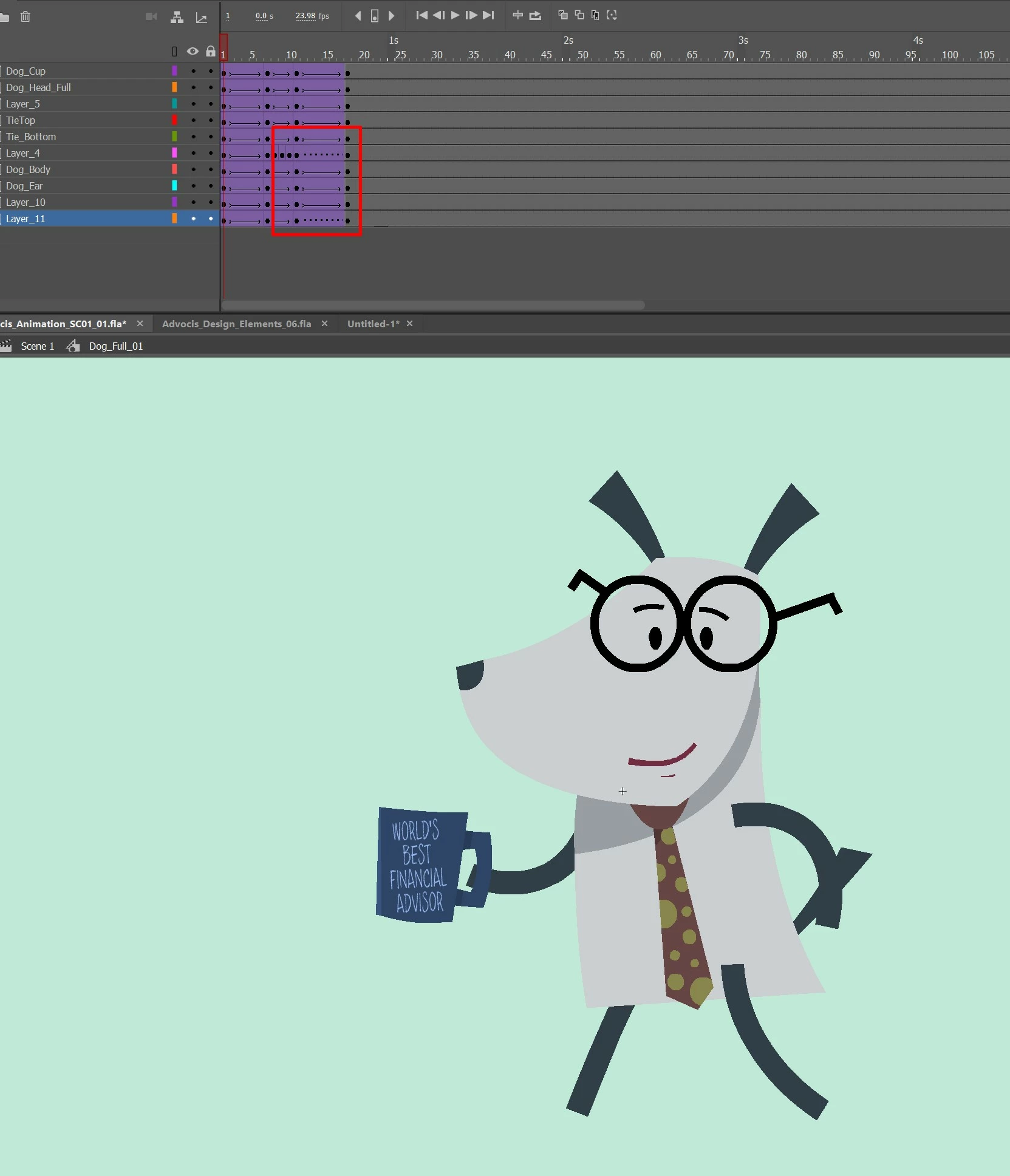Open the layer depth graph icon
This screenshot has height=1176, width=1010.
pyautogui.click(x=202, y=18)
